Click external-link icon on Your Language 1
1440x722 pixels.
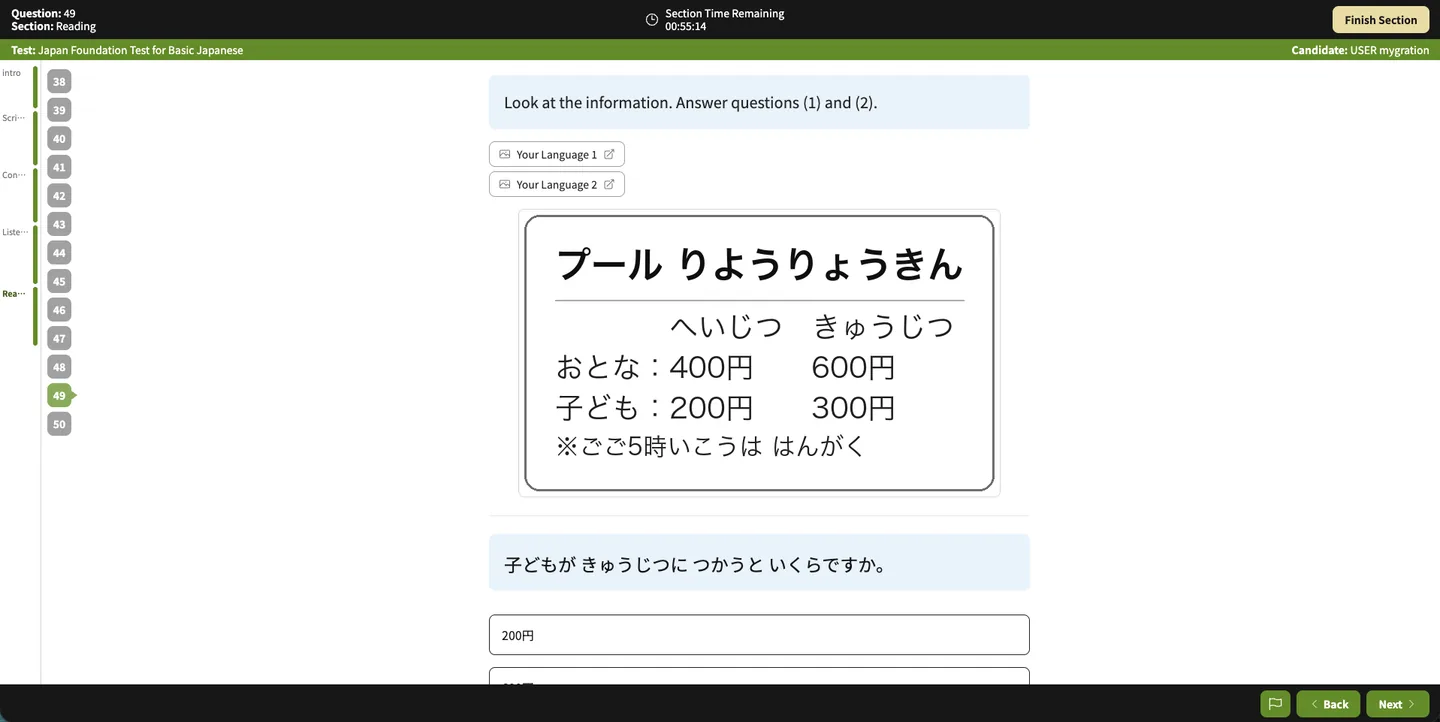609,154
